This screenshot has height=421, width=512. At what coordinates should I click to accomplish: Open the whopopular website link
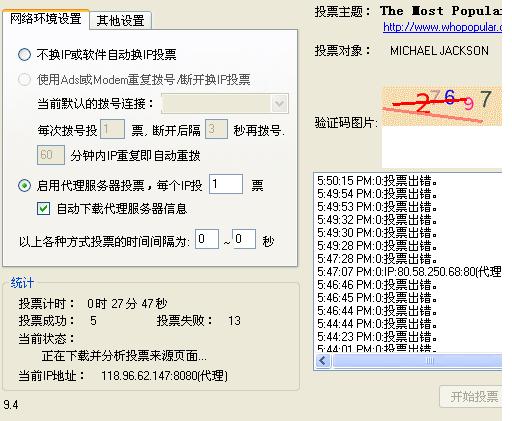[442, 27]
